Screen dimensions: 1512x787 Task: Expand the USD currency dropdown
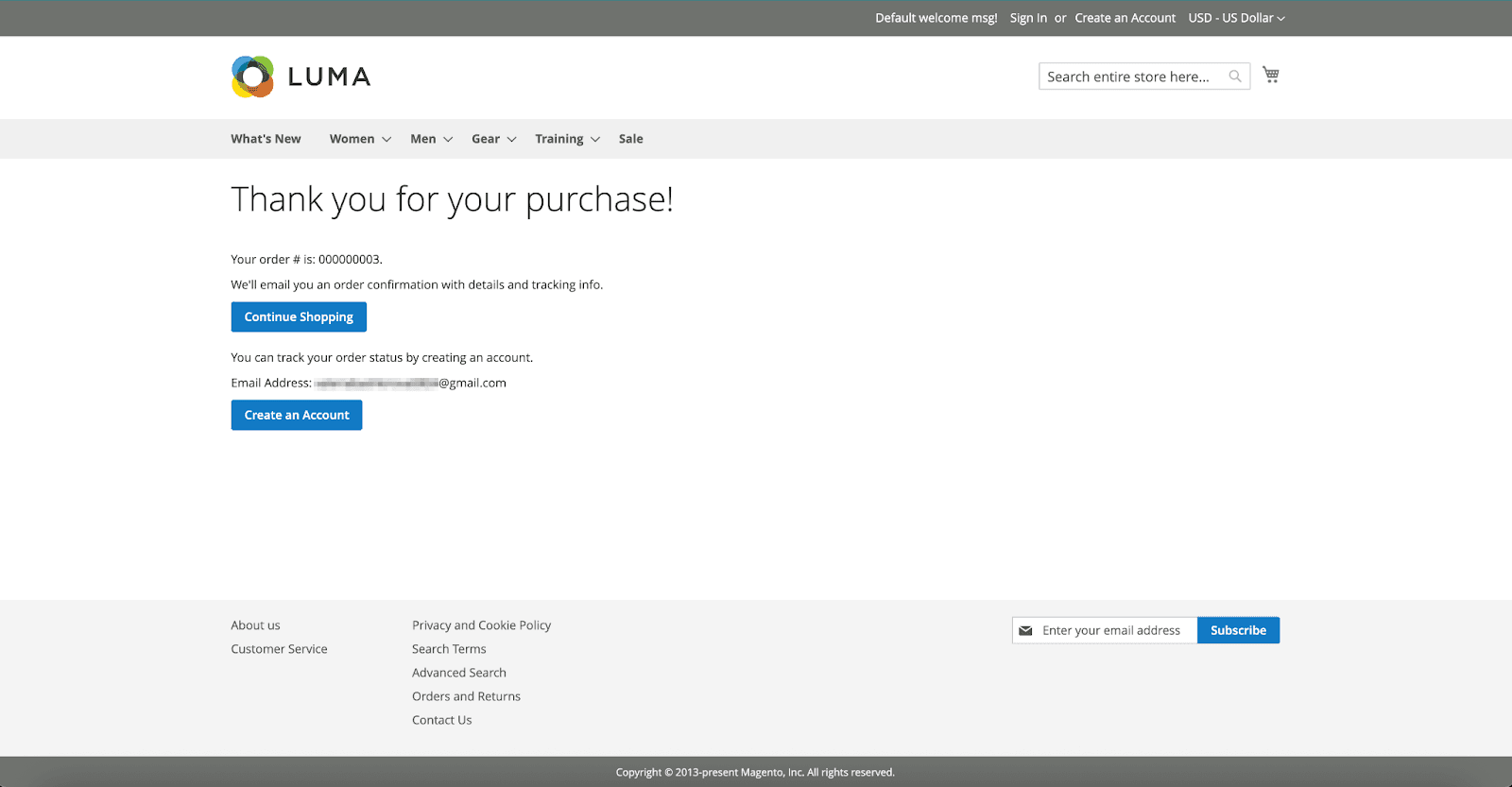click(x=1236, y=18)
